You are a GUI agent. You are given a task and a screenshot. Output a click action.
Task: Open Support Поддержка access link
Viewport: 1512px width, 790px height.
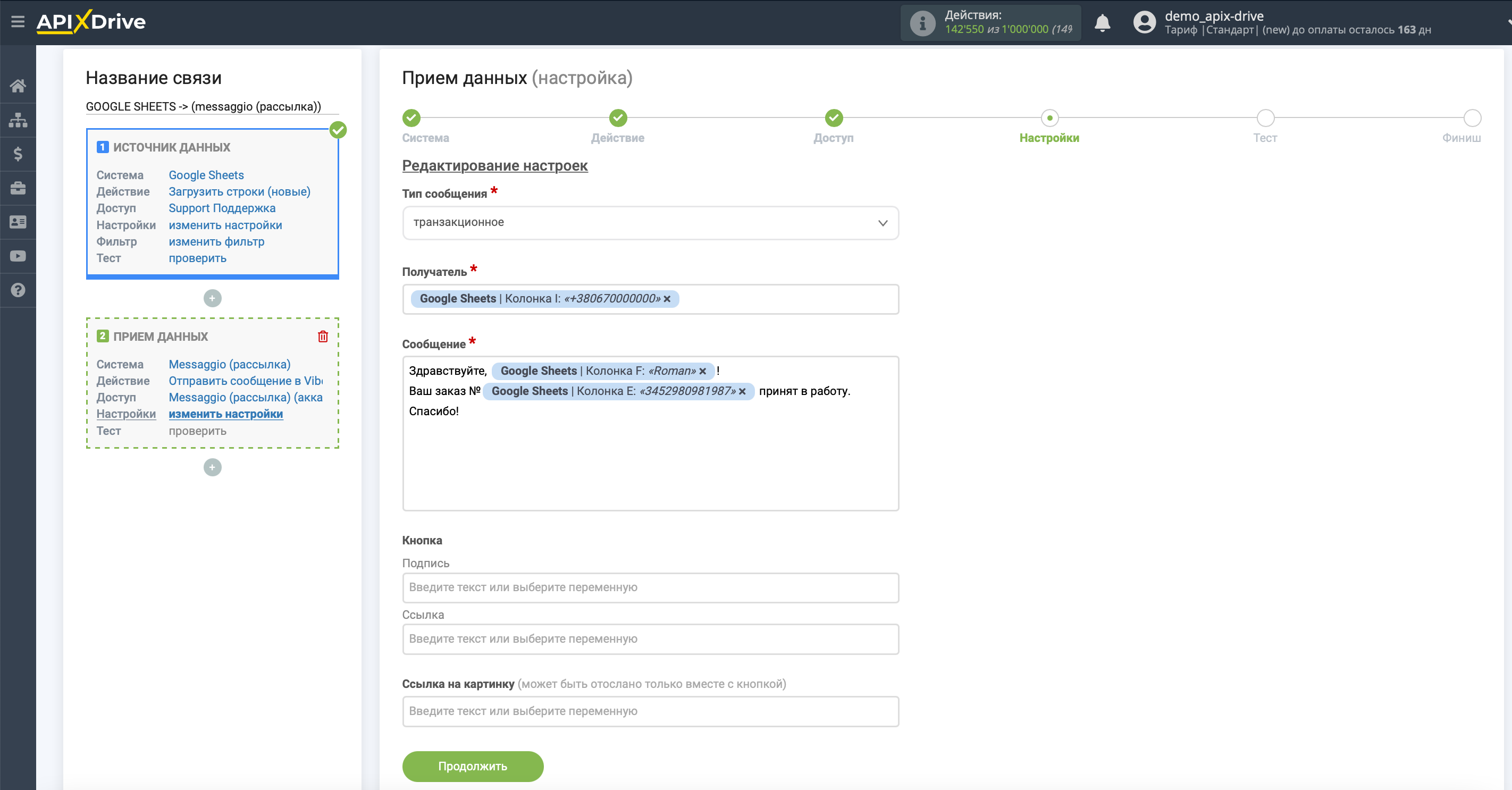(x=222, y=208)
